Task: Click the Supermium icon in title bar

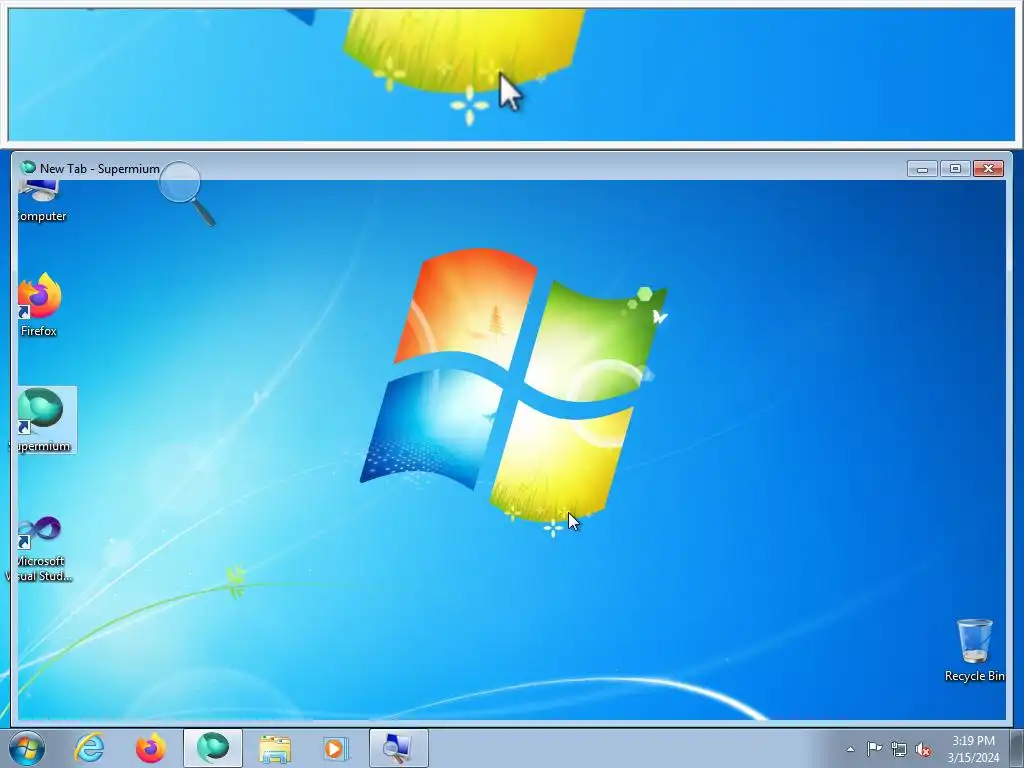Action: coord(28,168)
